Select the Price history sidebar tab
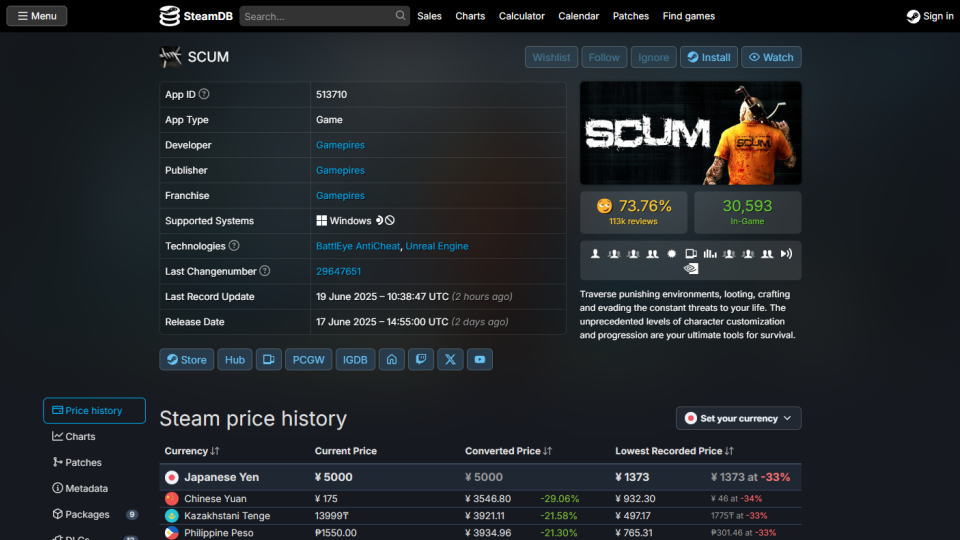The width and height of the screenshot is (960, 540). tap(94, 410)
